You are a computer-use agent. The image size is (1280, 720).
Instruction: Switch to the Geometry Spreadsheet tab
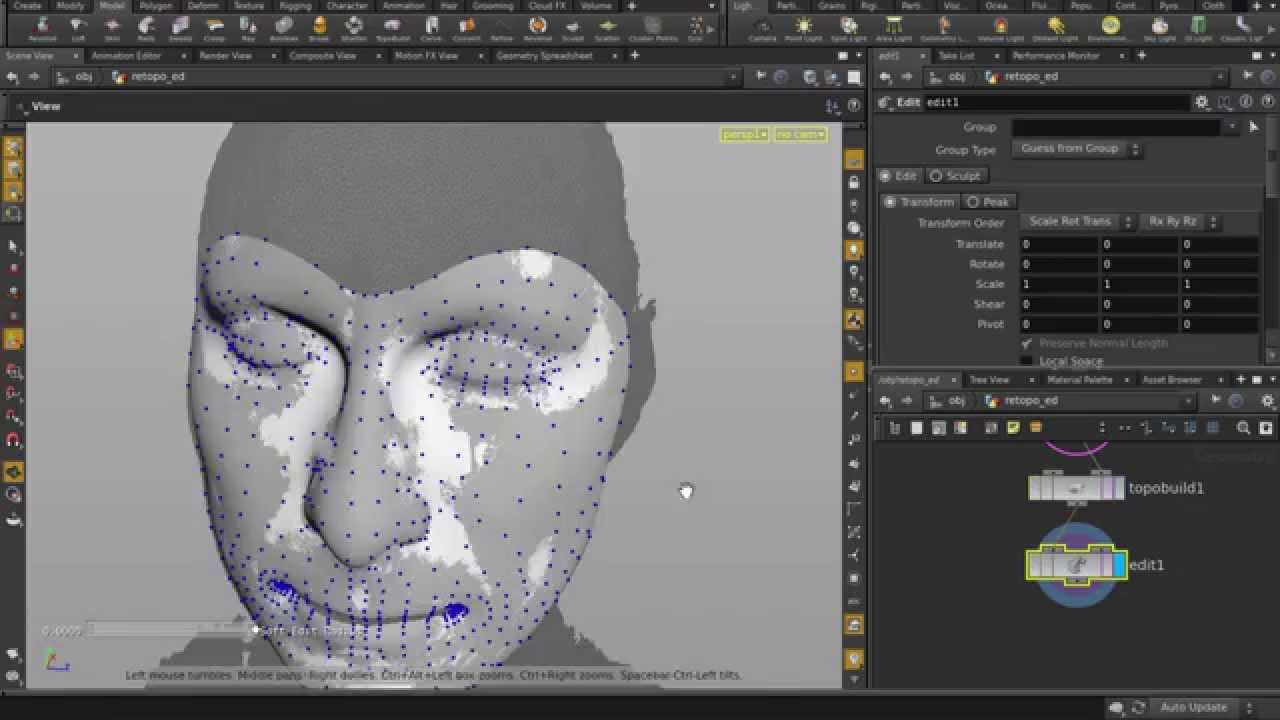pyautogui.click(x=545, y=56)
